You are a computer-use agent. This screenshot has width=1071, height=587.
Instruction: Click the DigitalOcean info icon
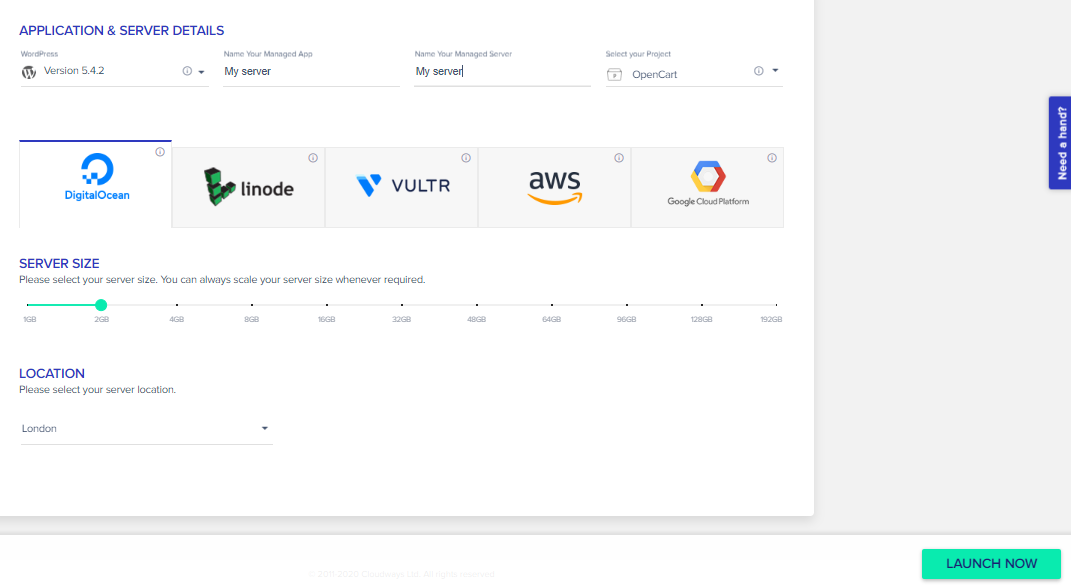coord(160,152)
